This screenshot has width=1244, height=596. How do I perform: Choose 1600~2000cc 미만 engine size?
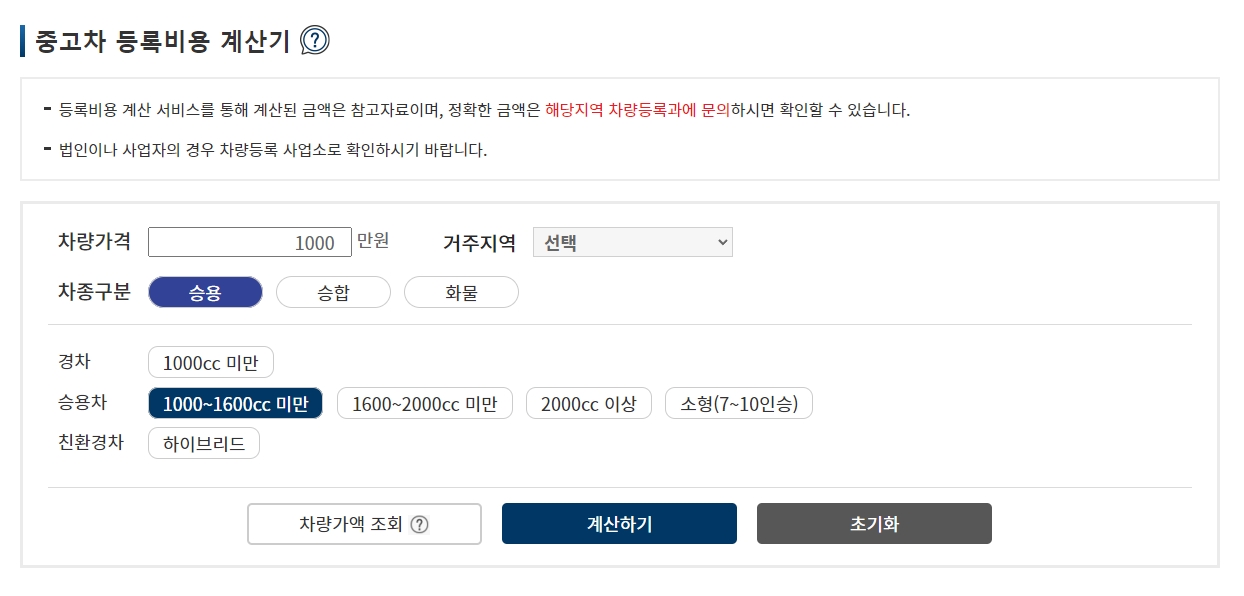click(x=425, y=403)
